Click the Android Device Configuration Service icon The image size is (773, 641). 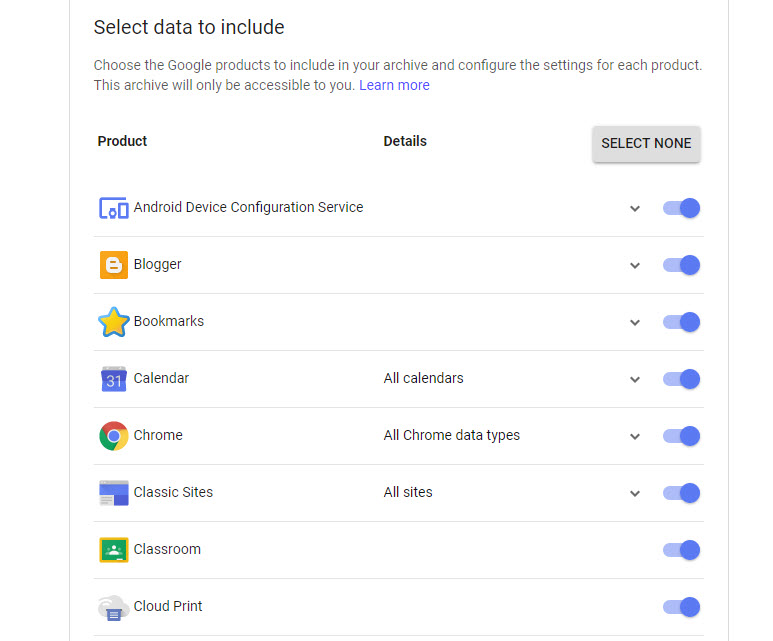point(114,208)
